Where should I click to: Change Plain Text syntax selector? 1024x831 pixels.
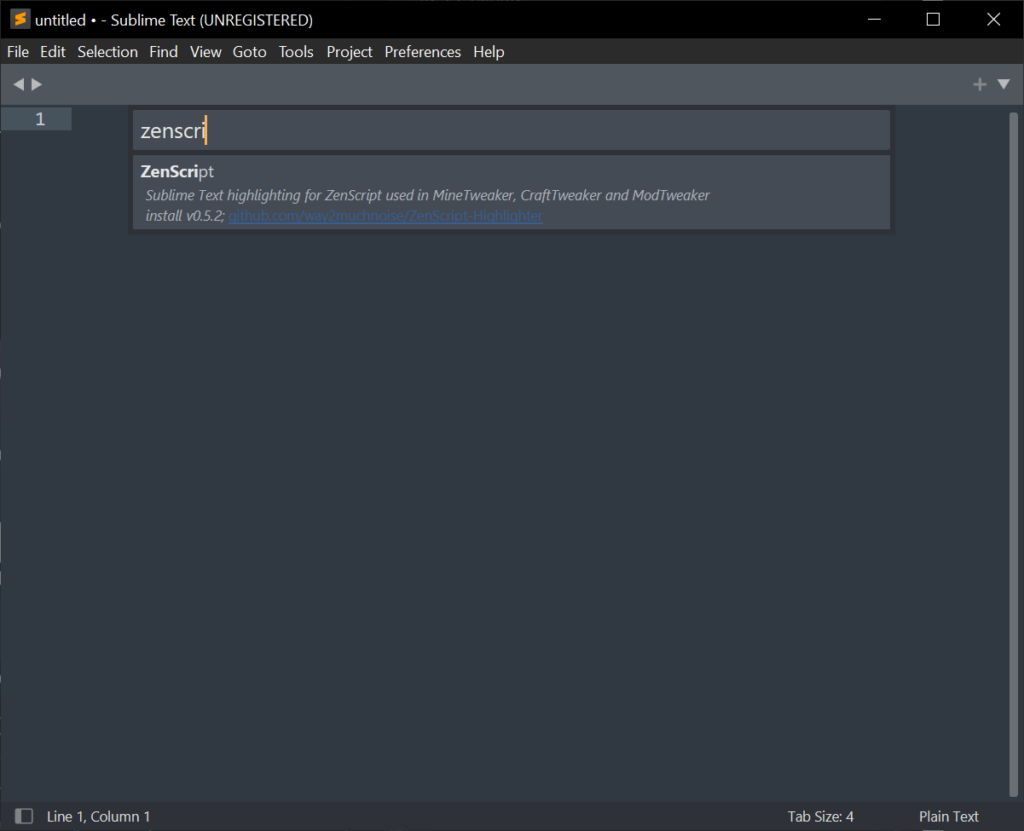948,817
